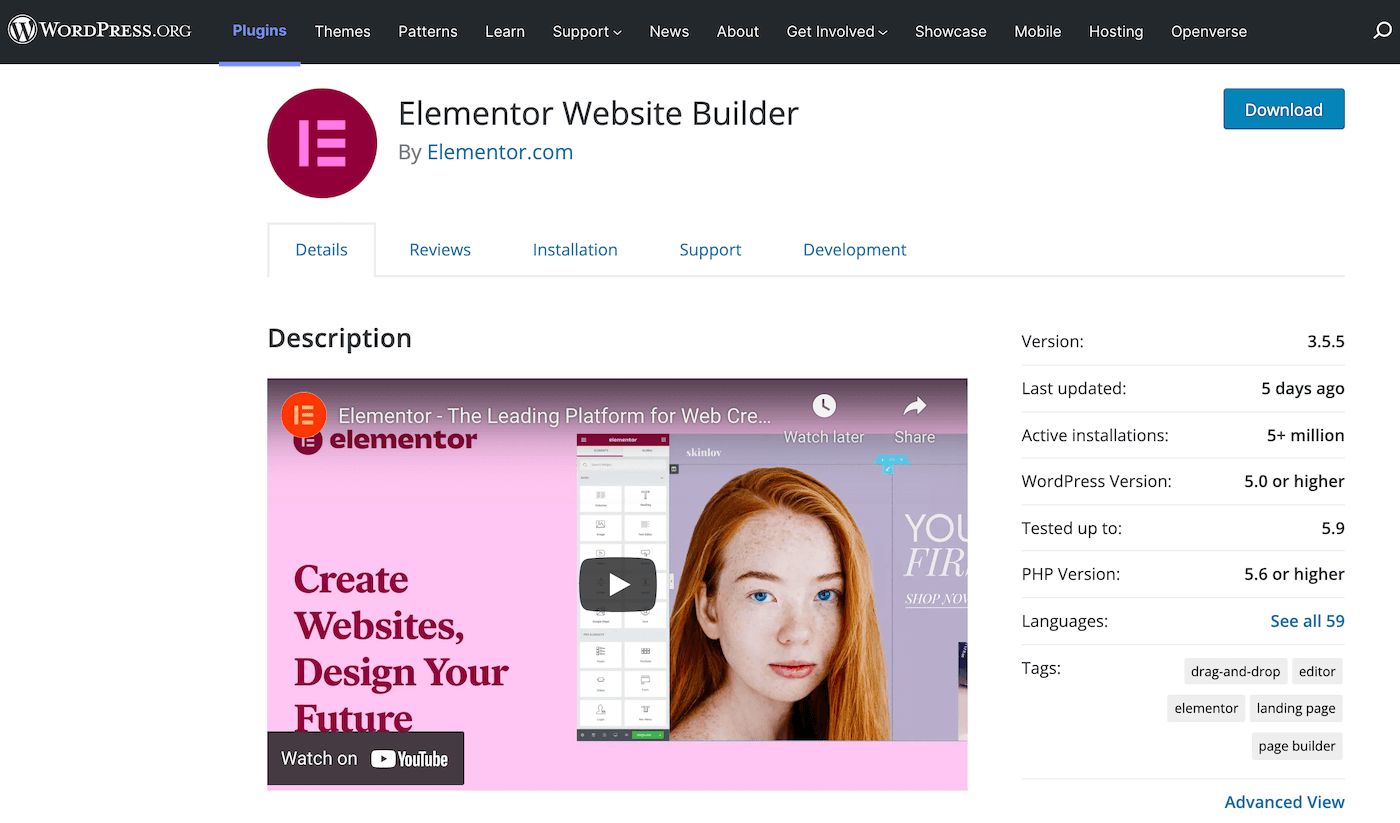Image resolution: width=1400 pixels, height=823 pixels.
Task: Click the editor tag
Action: [x=1317, y=672]
